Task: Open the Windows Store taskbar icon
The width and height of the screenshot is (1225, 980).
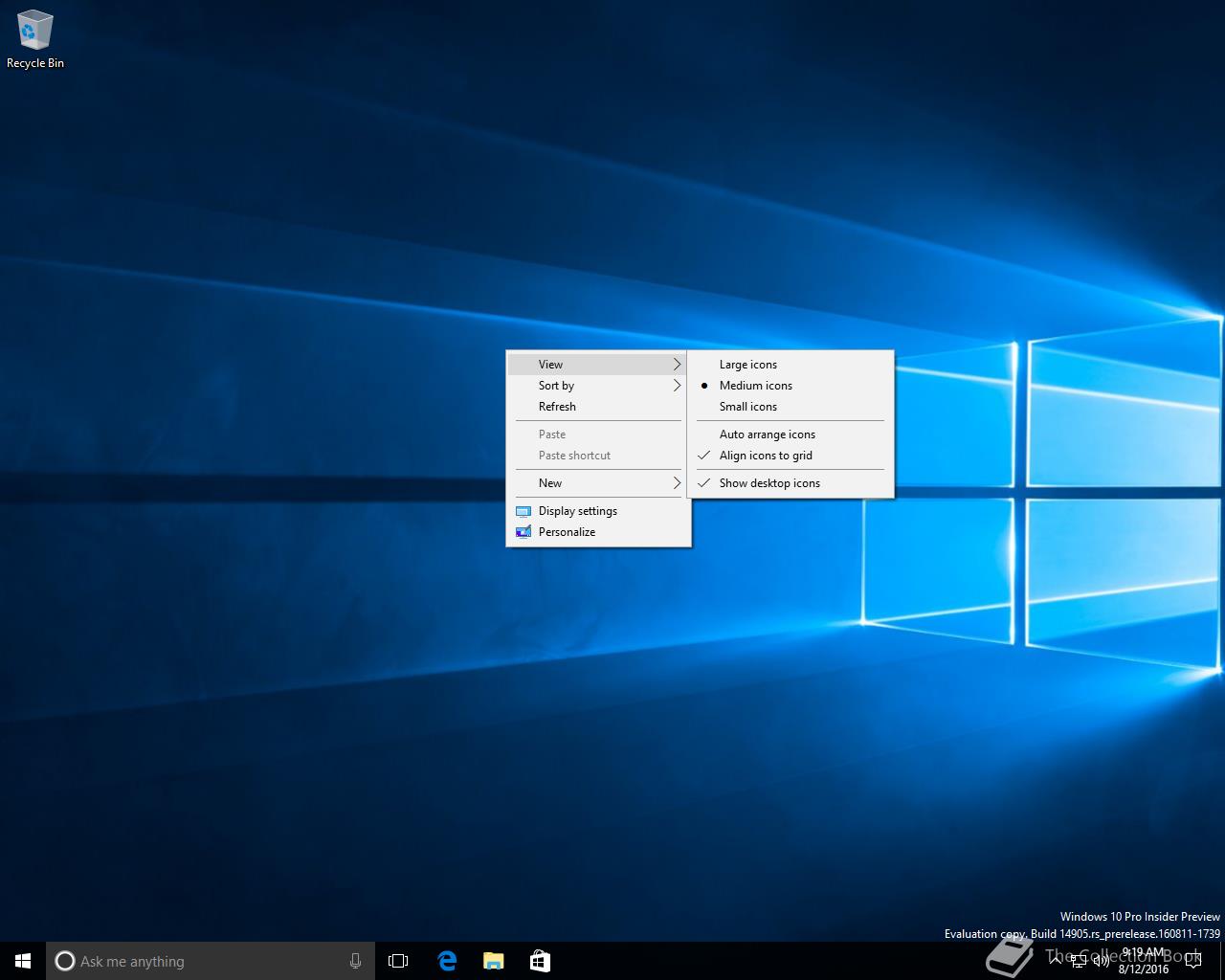Action: [x=540, y=961]
